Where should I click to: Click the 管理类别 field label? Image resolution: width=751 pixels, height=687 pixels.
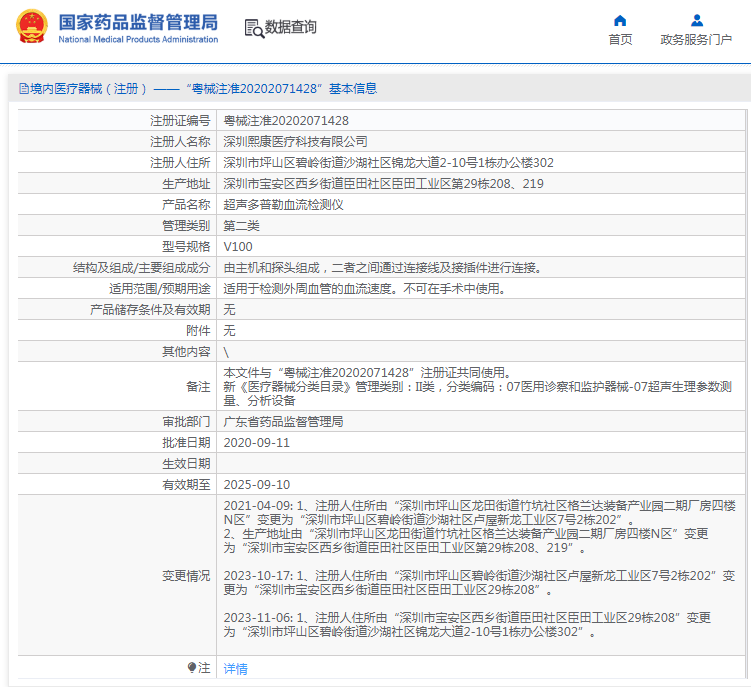[186, 226]
